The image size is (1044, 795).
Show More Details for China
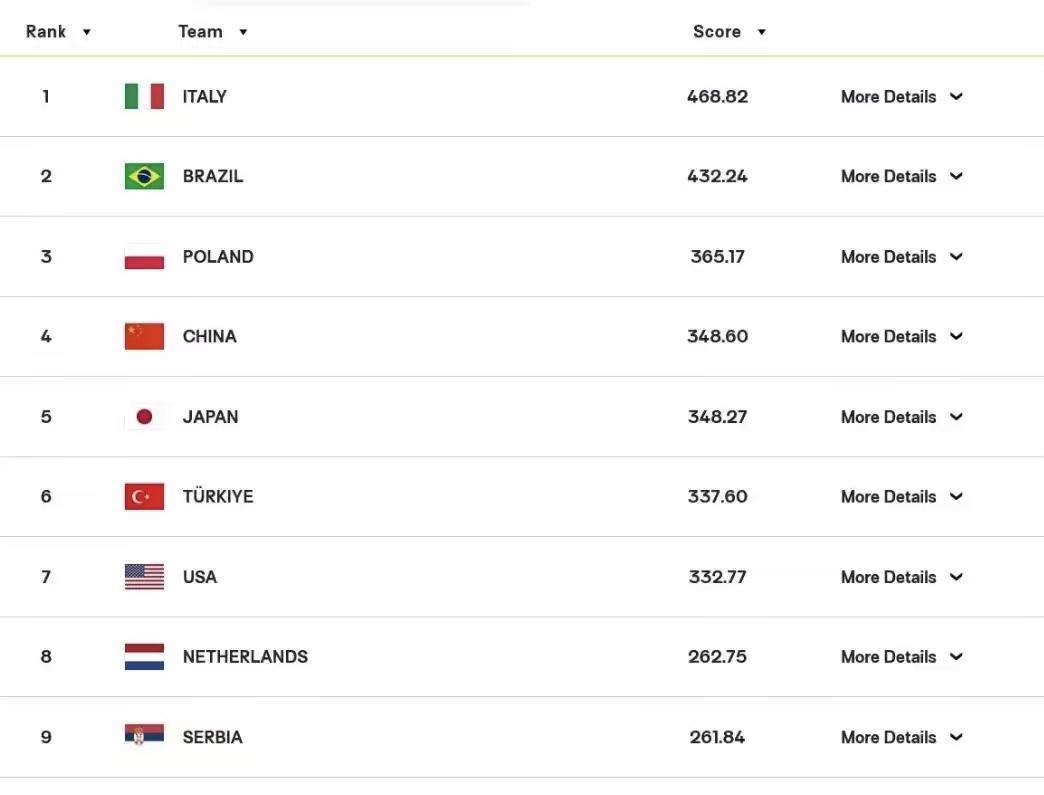902,336
